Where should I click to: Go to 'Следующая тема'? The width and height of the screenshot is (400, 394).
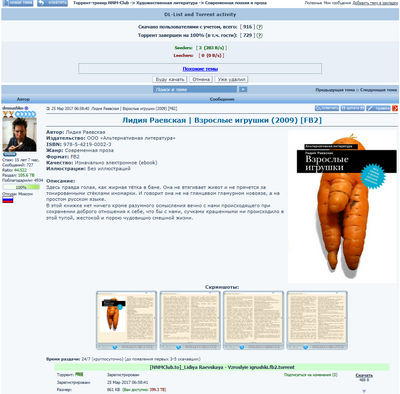[x=378, y=90]
